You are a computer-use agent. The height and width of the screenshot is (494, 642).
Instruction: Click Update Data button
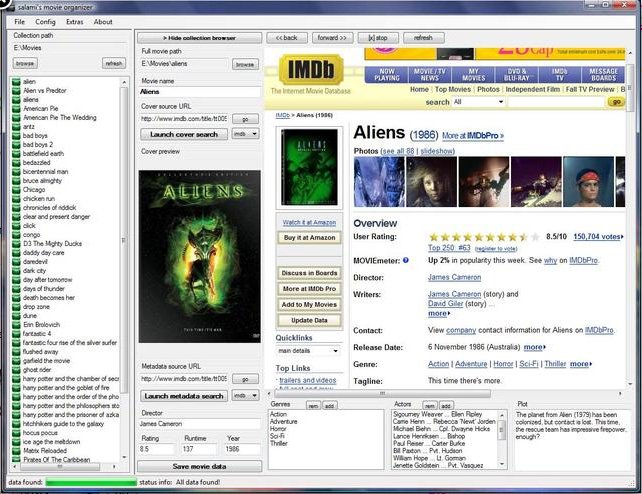click(x=310, y=320)
